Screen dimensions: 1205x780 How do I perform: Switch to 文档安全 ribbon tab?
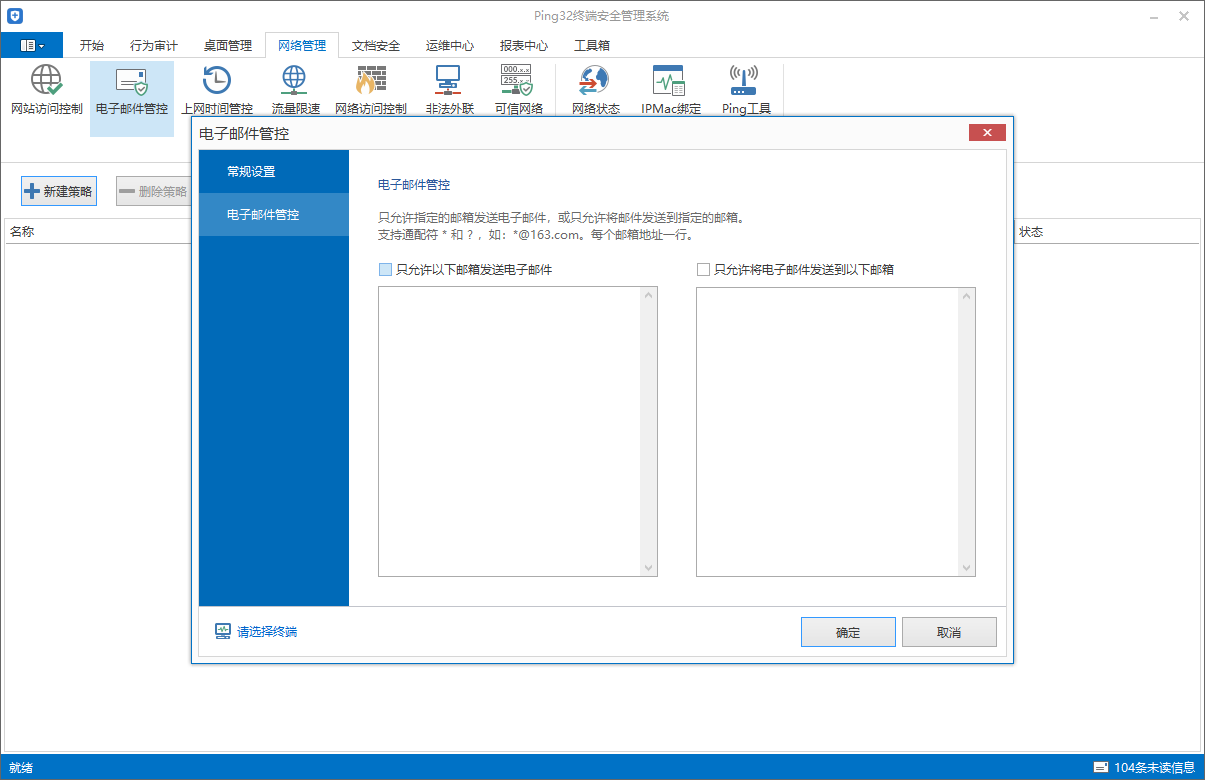click(376, 46)
